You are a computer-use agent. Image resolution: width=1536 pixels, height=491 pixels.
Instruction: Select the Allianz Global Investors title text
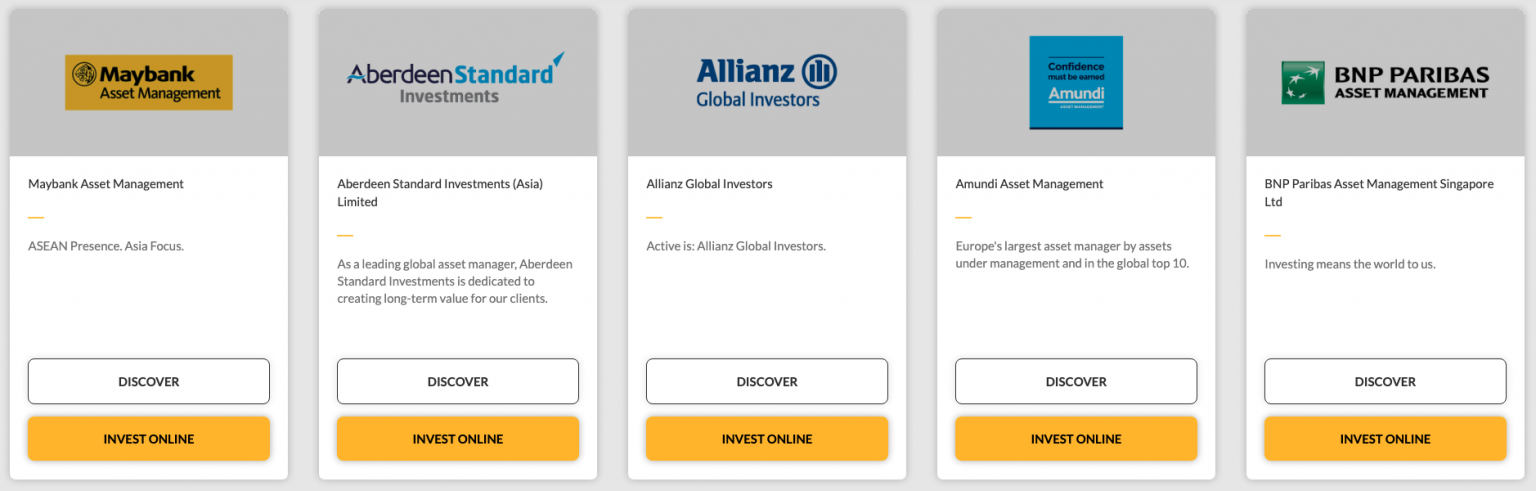(x=709, y=184)
